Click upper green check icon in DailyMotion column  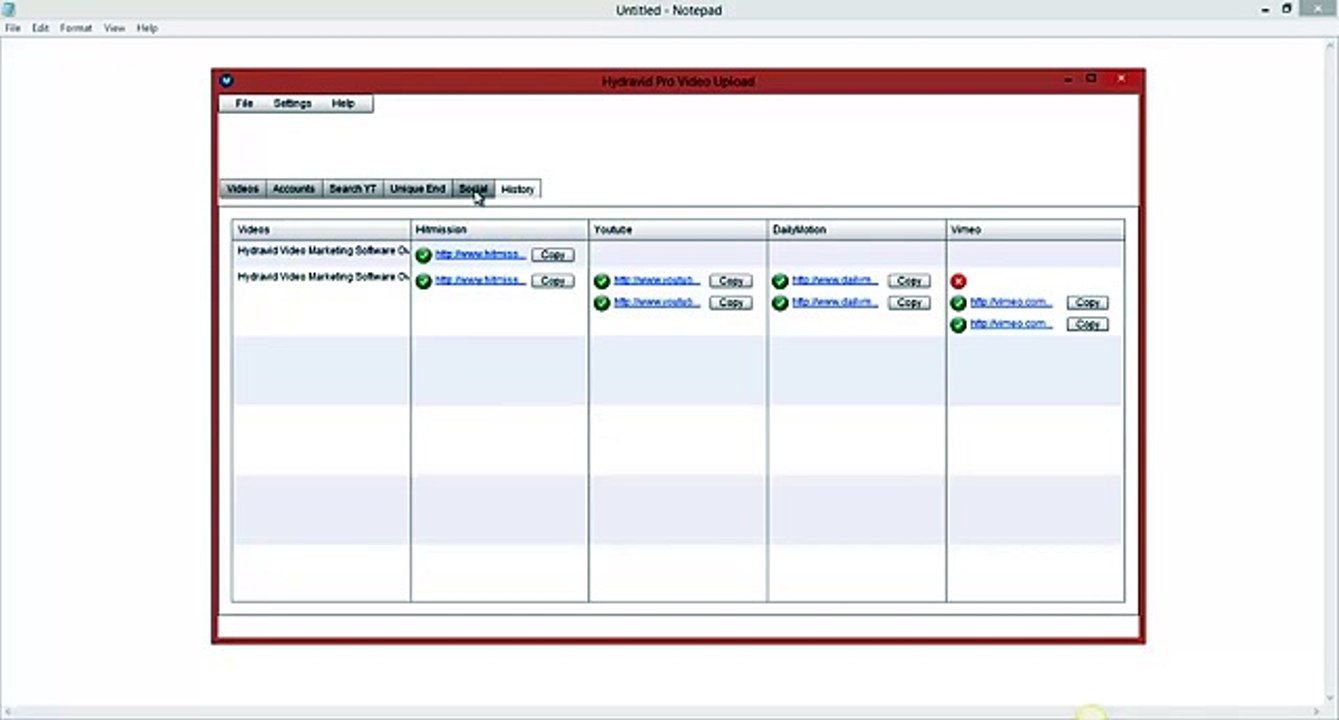[x=780, y=282]
